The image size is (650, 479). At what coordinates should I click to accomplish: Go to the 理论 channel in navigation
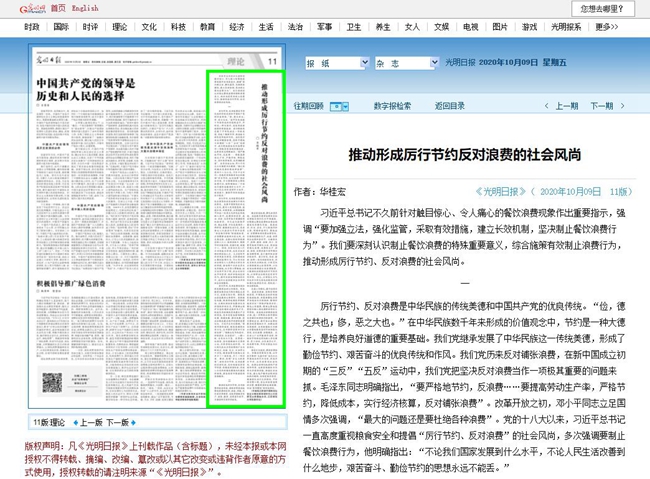119,28
